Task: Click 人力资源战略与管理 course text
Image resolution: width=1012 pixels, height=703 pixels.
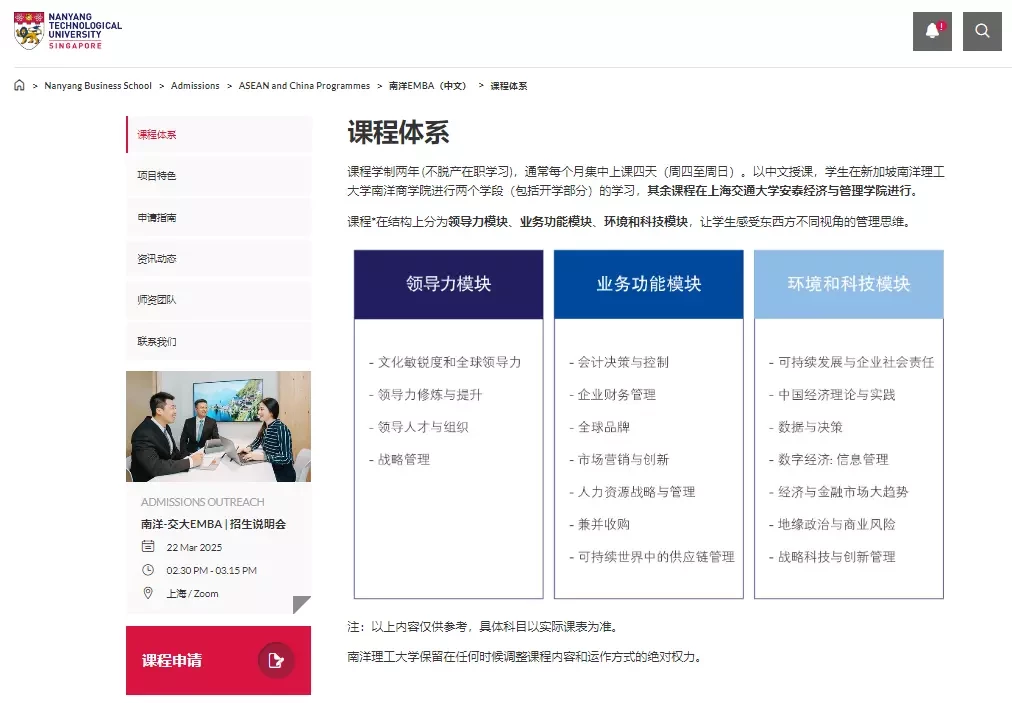Action: point(636,492)
